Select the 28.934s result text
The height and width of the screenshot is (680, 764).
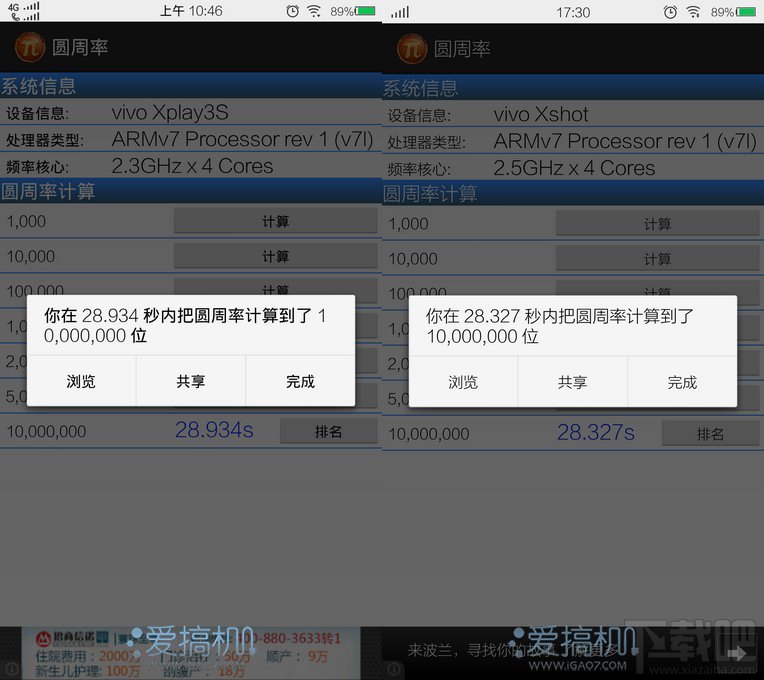click(x=214, y=430)
